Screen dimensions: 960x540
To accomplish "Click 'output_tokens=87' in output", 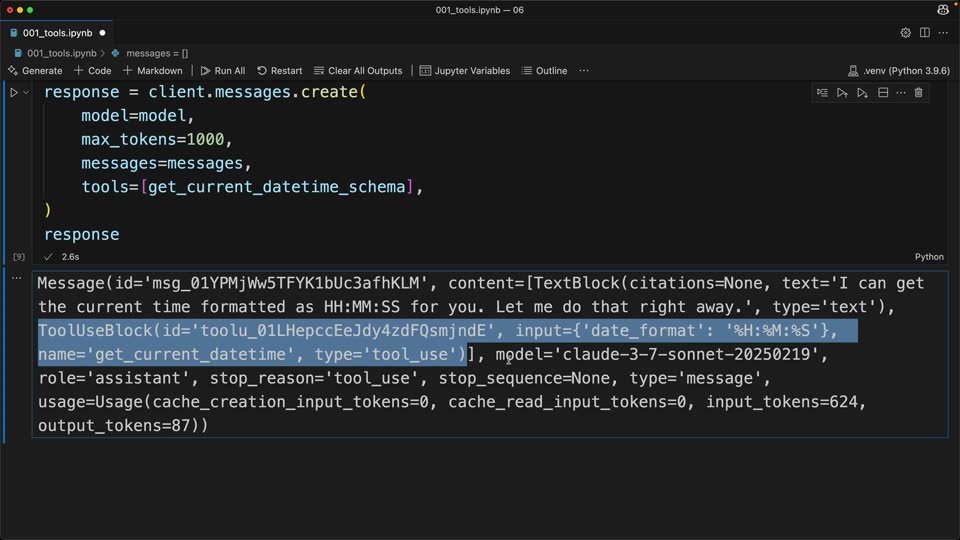I will click(114, 426).
